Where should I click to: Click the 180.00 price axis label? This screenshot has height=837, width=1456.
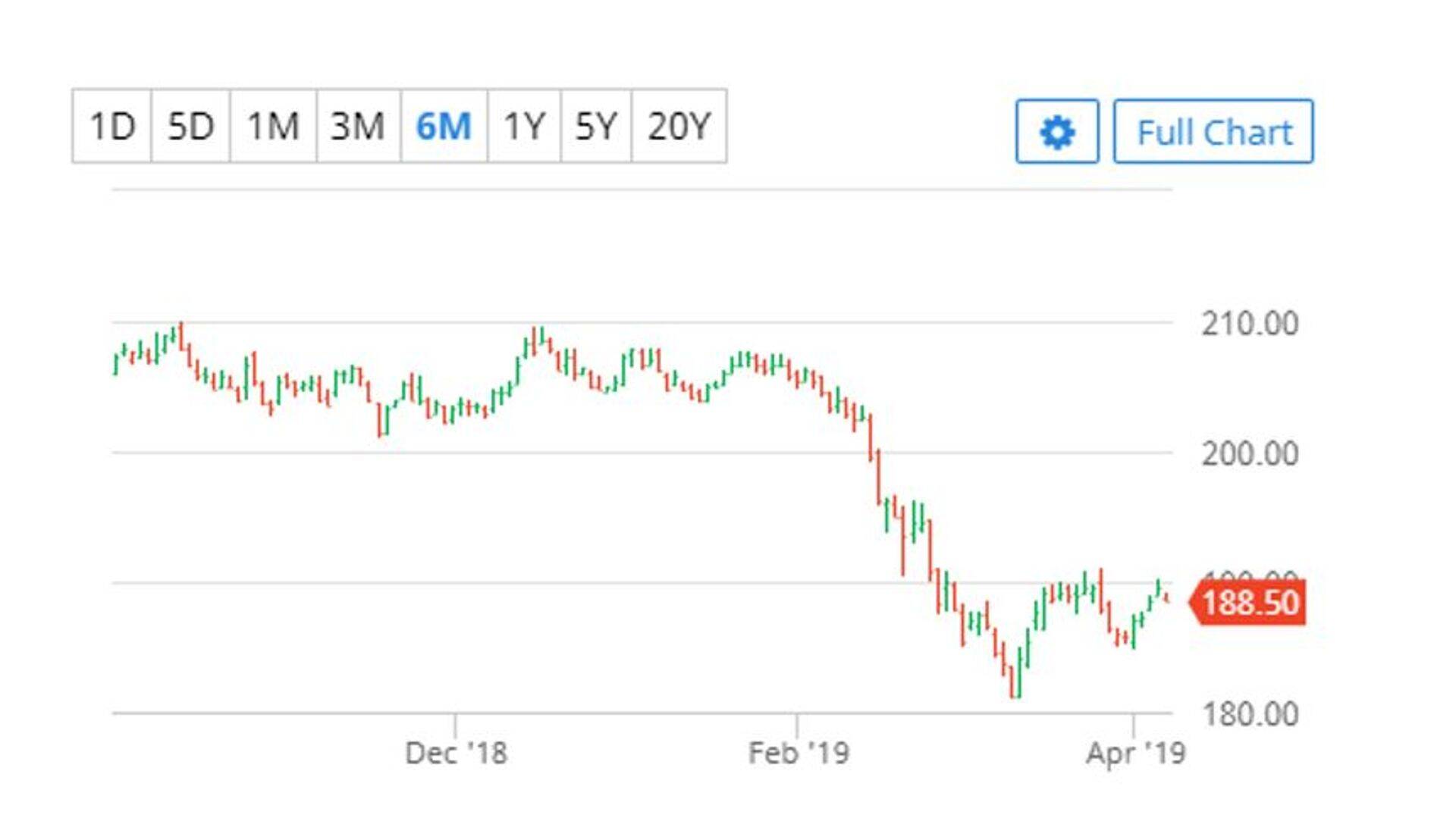(1250, 714)
